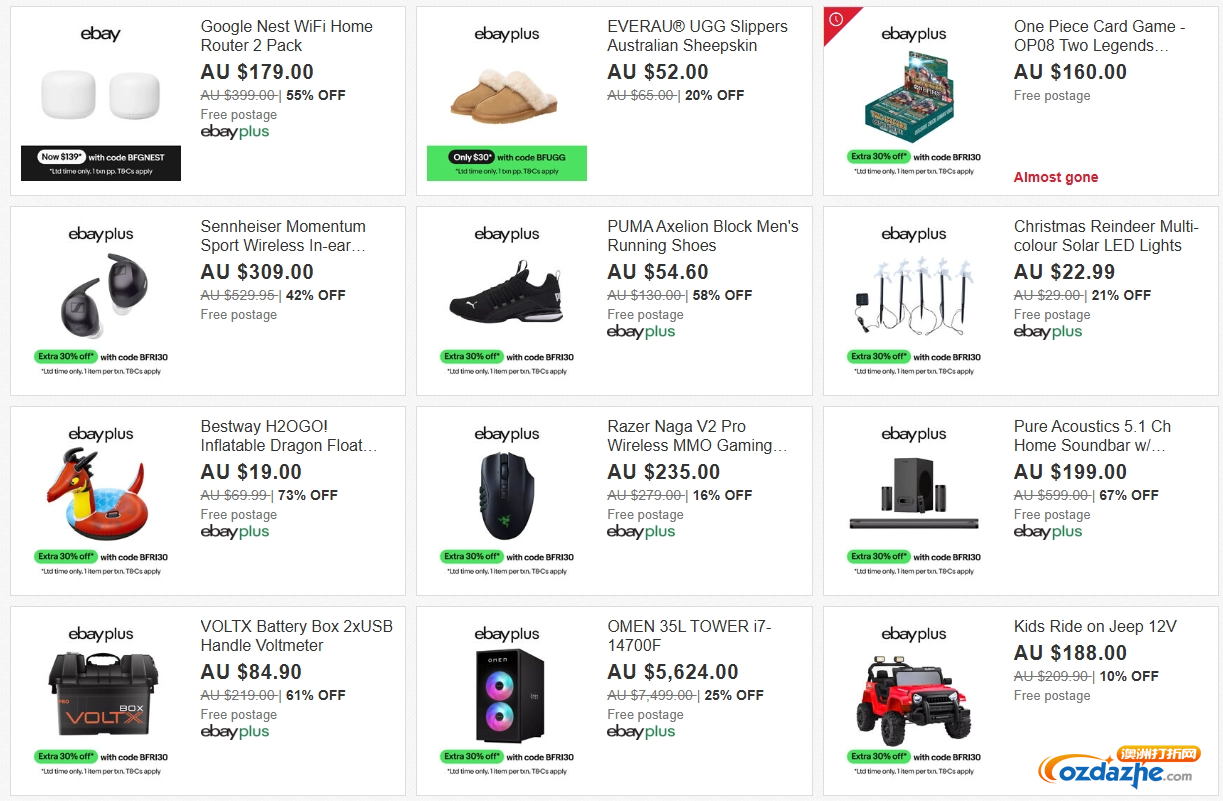Select the Sennheiser earbuds product image
This screenshot has width=1223, height=801.
tap(100, 295)
